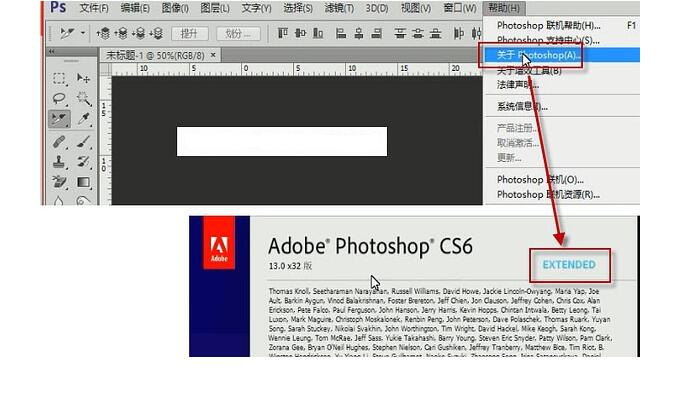Select the Move tool

coord(83,79)
